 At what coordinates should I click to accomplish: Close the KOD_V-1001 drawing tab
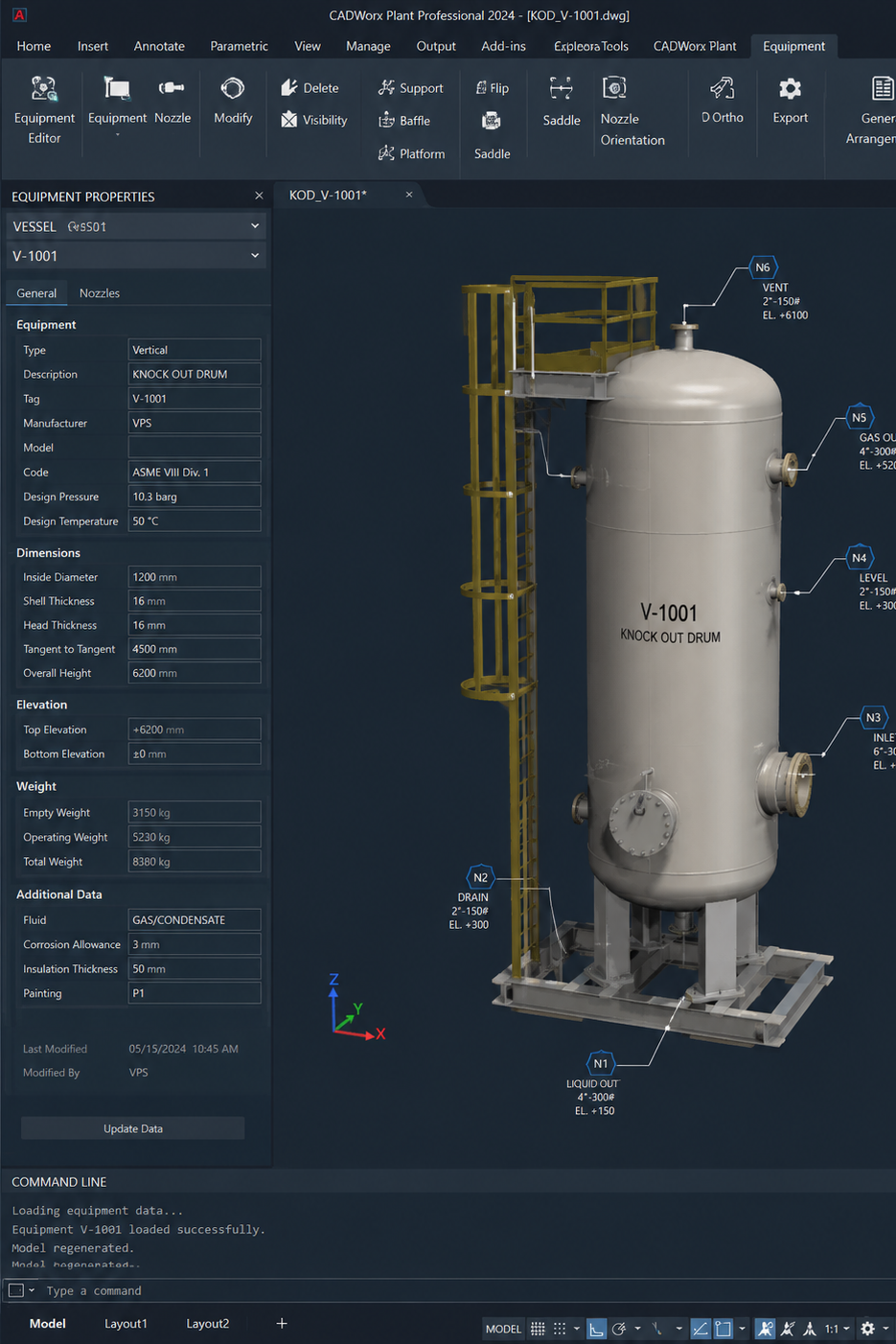[x=409, y=195]
